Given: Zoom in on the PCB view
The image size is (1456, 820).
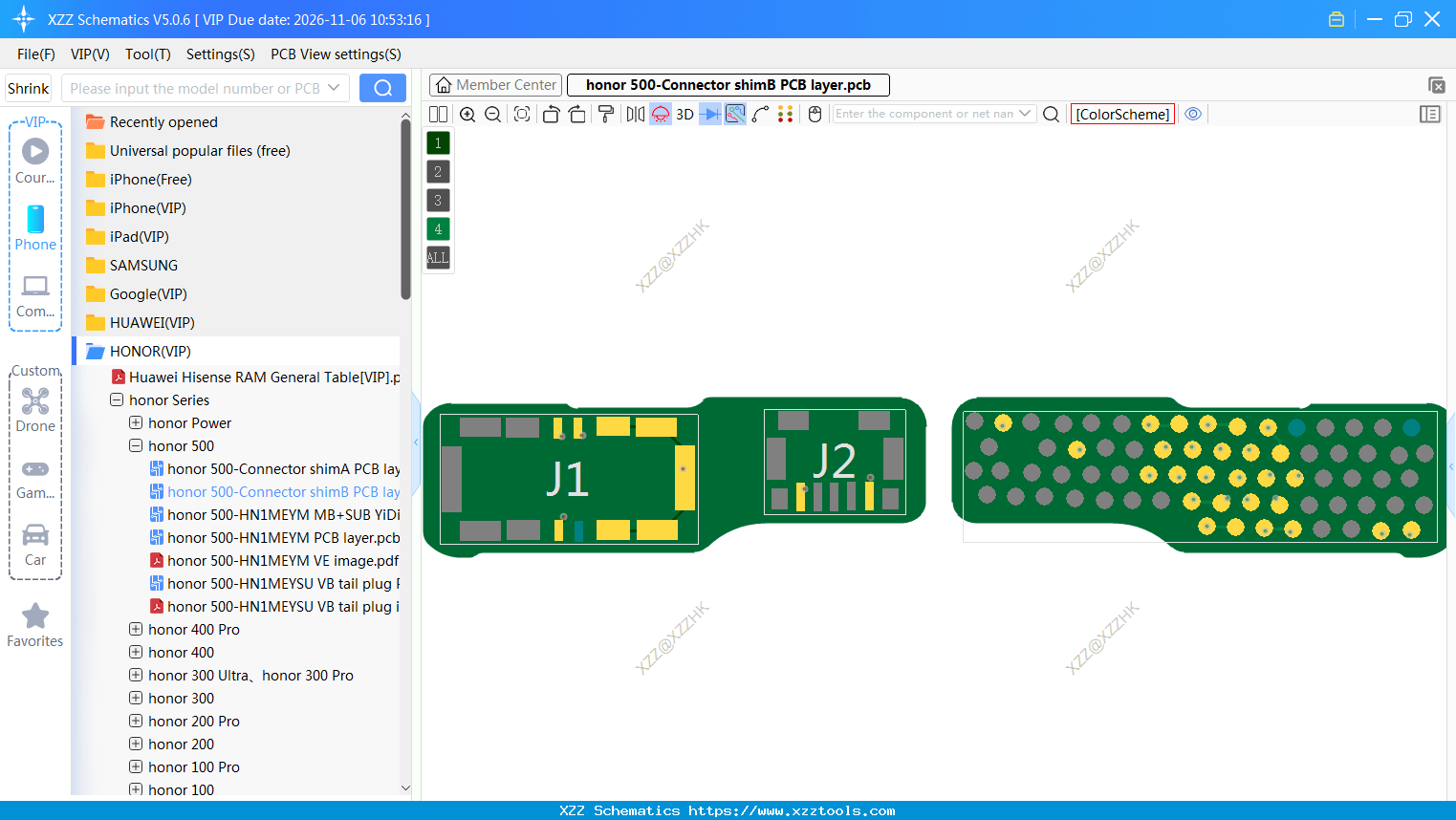Looking at the screenshot, I should click(x=467, y=114).
